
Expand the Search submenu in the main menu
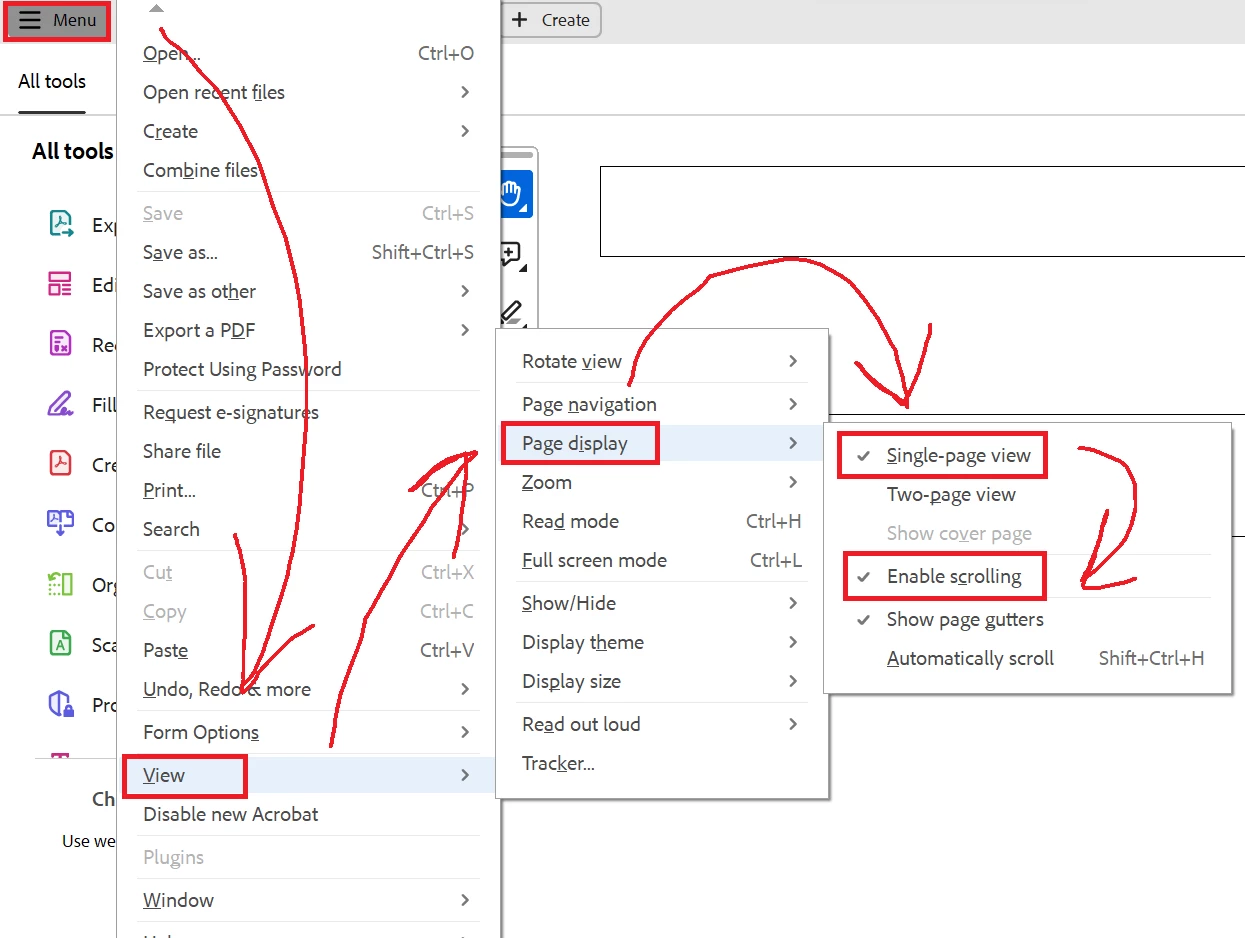[308, 529]
